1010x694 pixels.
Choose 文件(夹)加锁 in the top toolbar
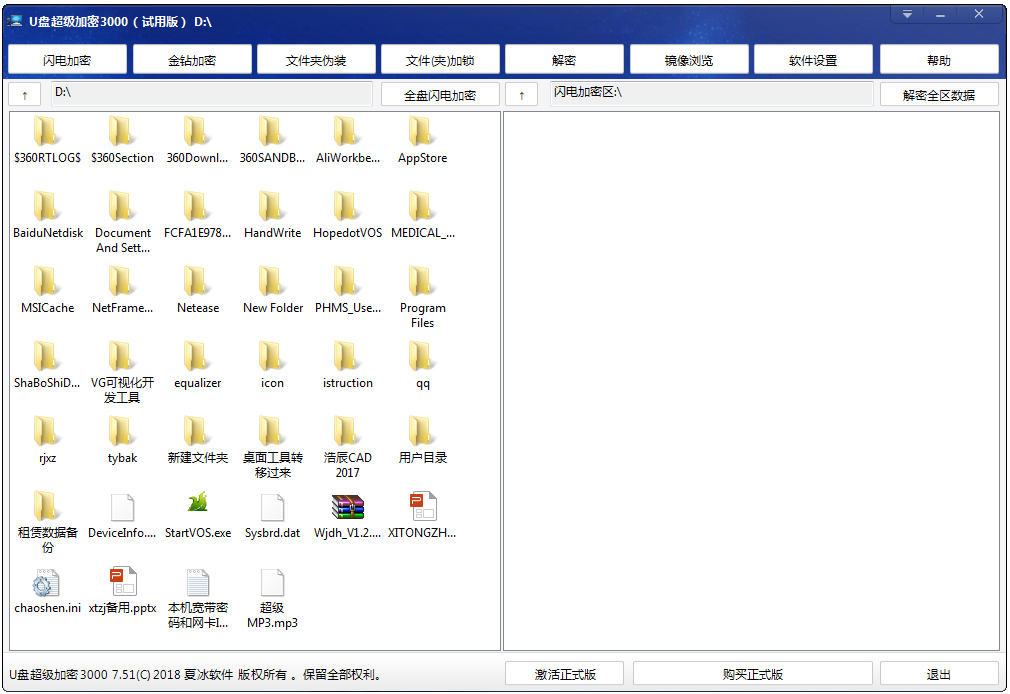pyautogui.click(x=440, y=60)
